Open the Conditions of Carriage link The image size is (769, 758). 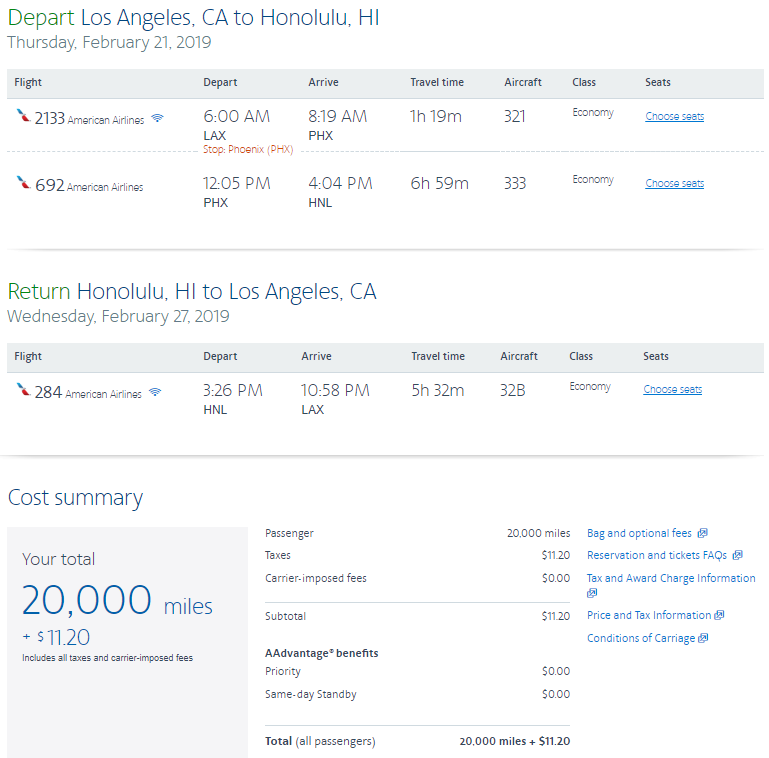640,638
